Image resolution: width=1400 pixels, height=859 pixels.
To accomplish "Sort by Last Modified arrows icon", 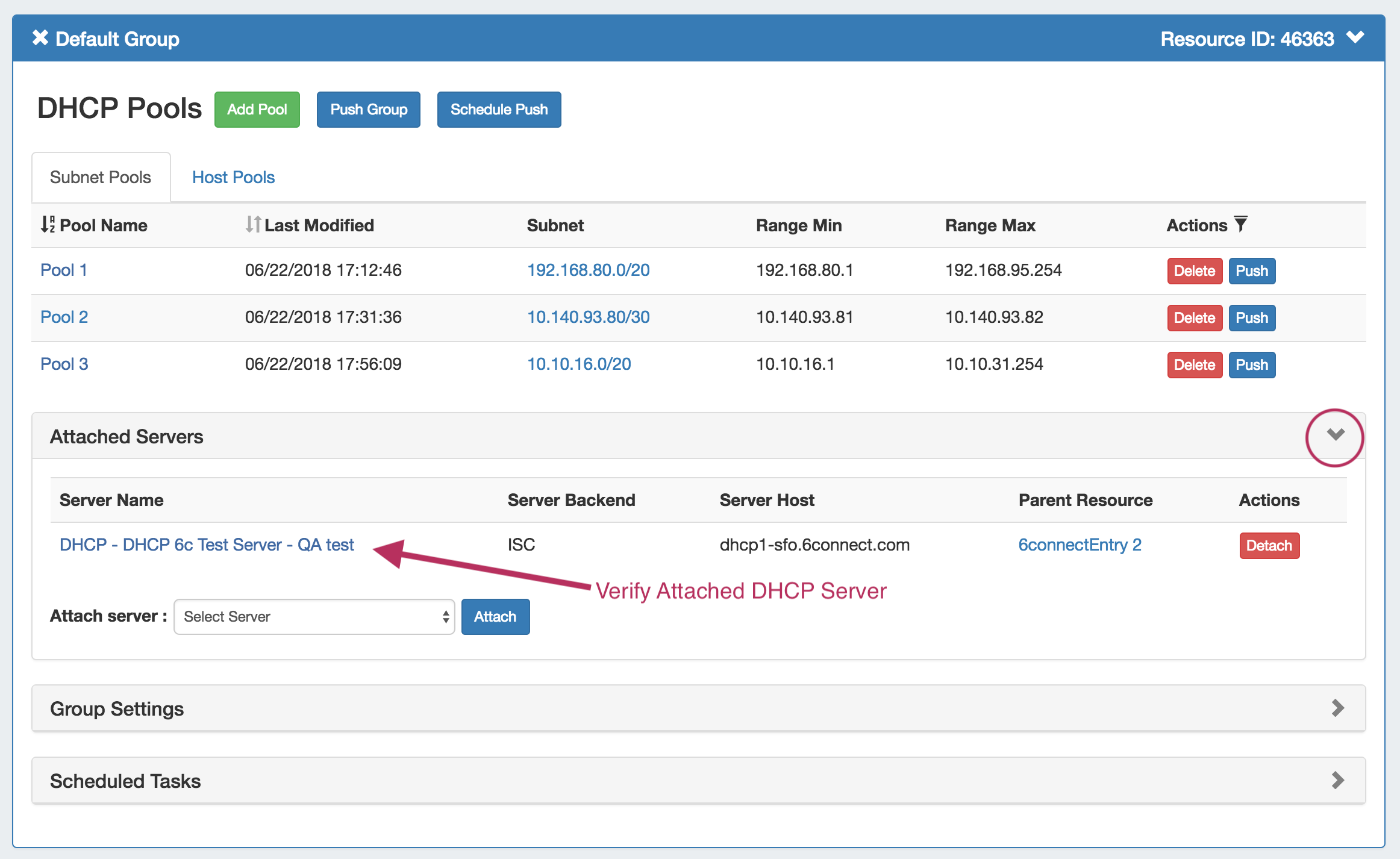I will (x=253, y=225).
